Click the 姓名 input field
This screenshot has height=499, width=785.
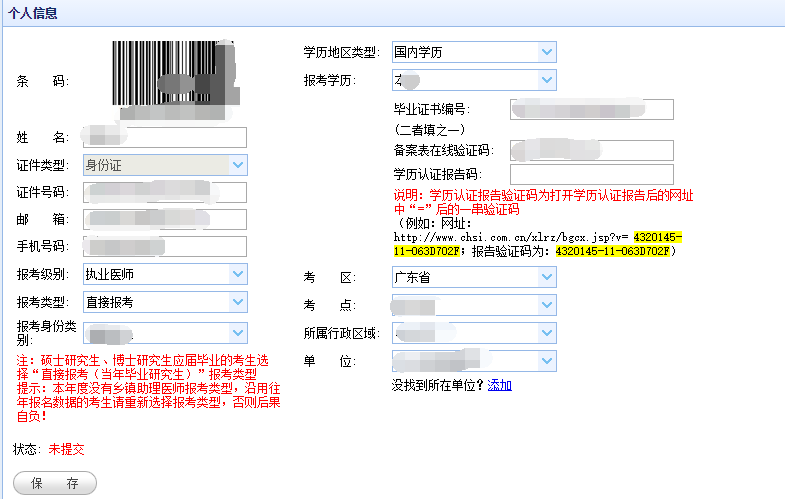(x=165, y=138)
